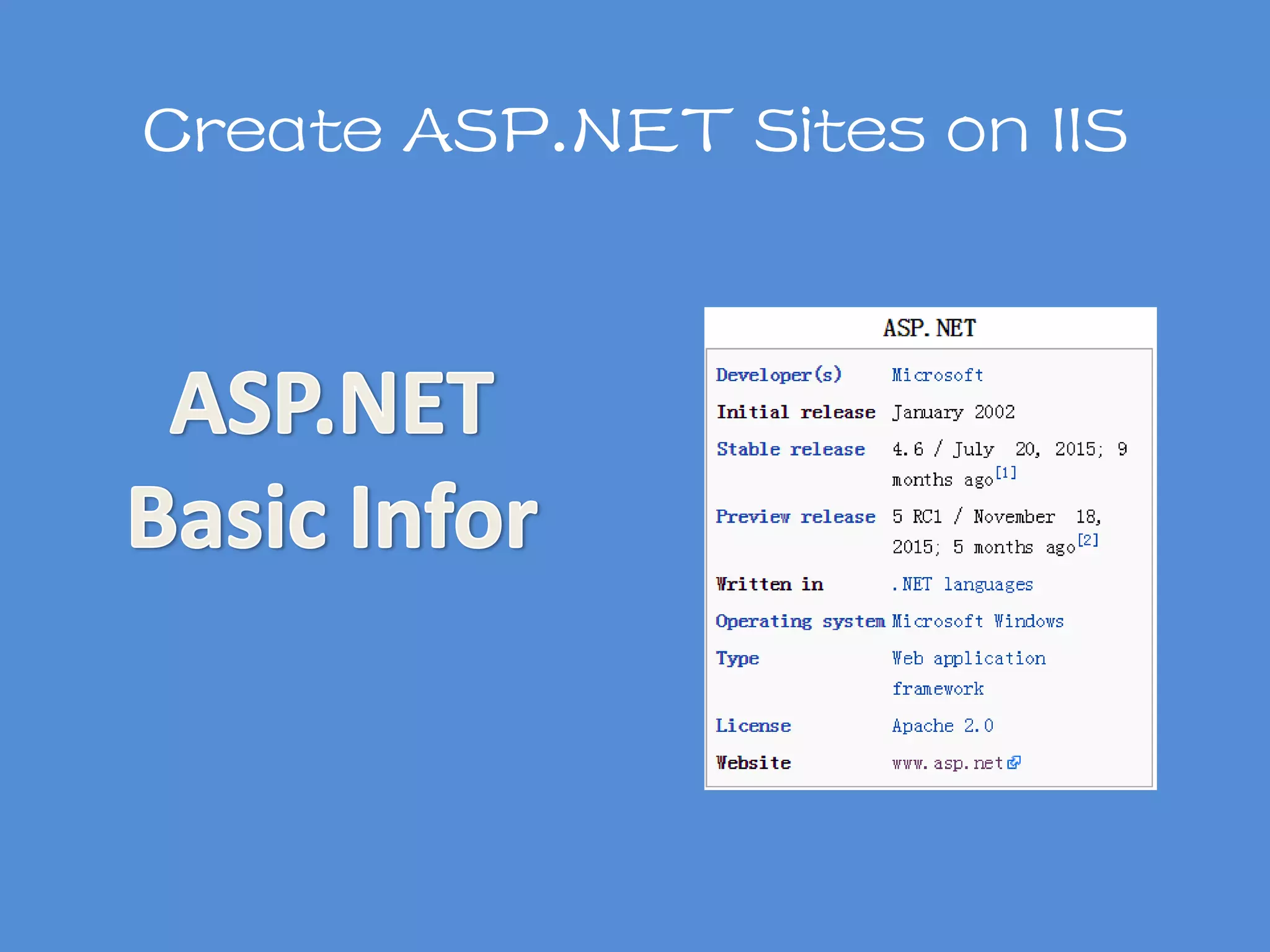Open the Apache 2.0 license link
Image resolution: width=1270 pixels, height=952 pixels.
pyautogui.click(x=943, y=726)
